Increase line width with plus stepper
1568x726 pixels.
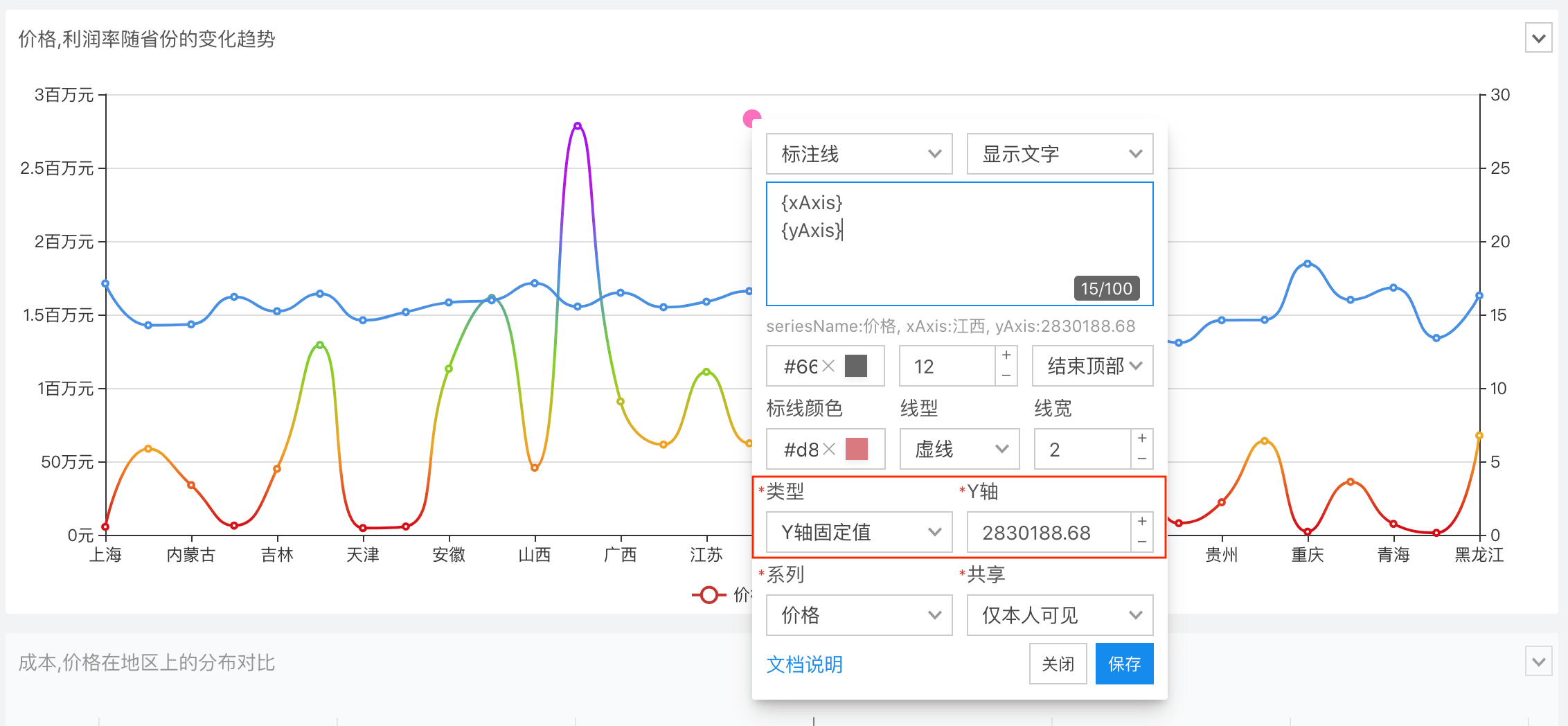(x=1142, y=439)
